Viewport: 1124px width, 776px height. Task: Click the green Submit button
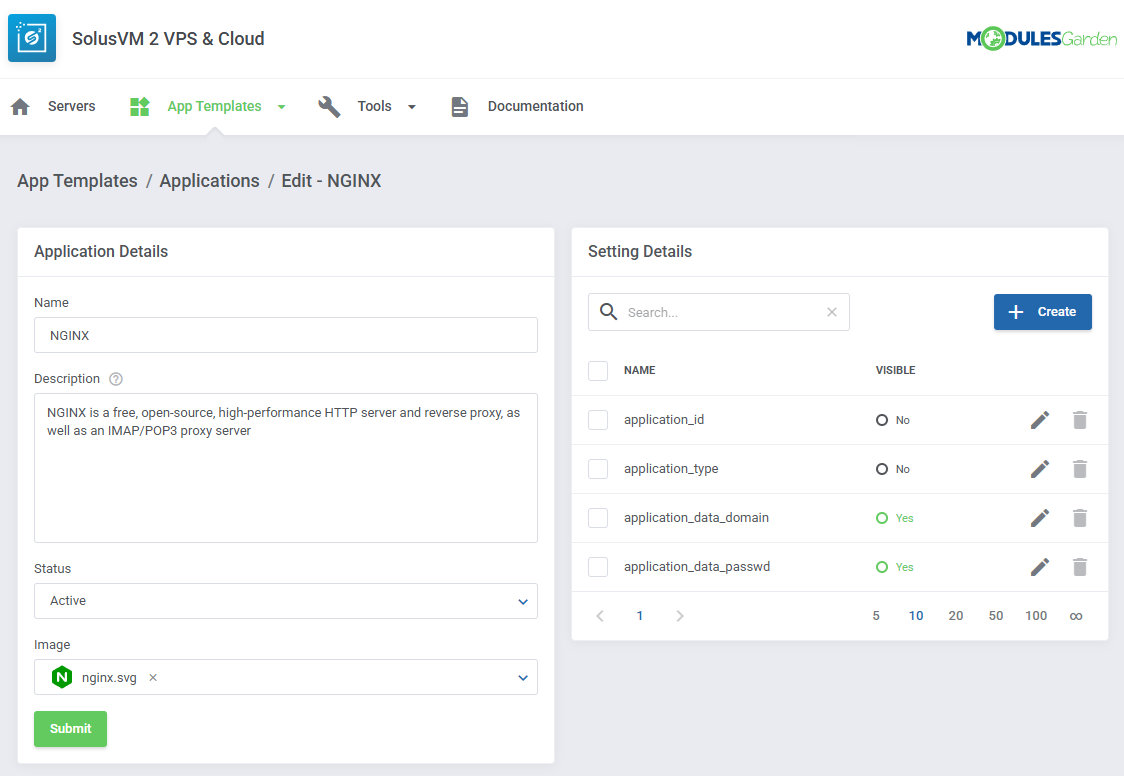pos(70,729)
